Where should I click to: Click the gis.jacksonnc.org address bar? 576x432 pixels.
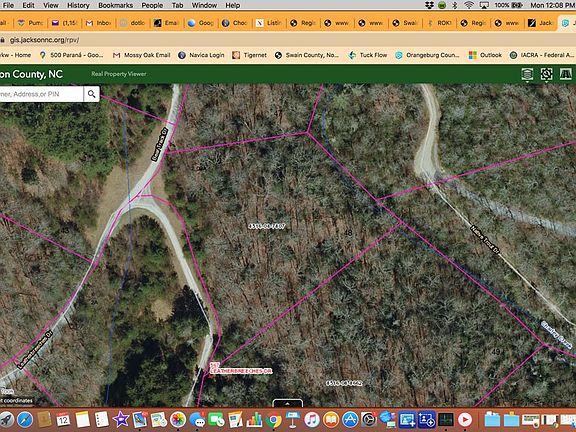click(x=44, y=40)
